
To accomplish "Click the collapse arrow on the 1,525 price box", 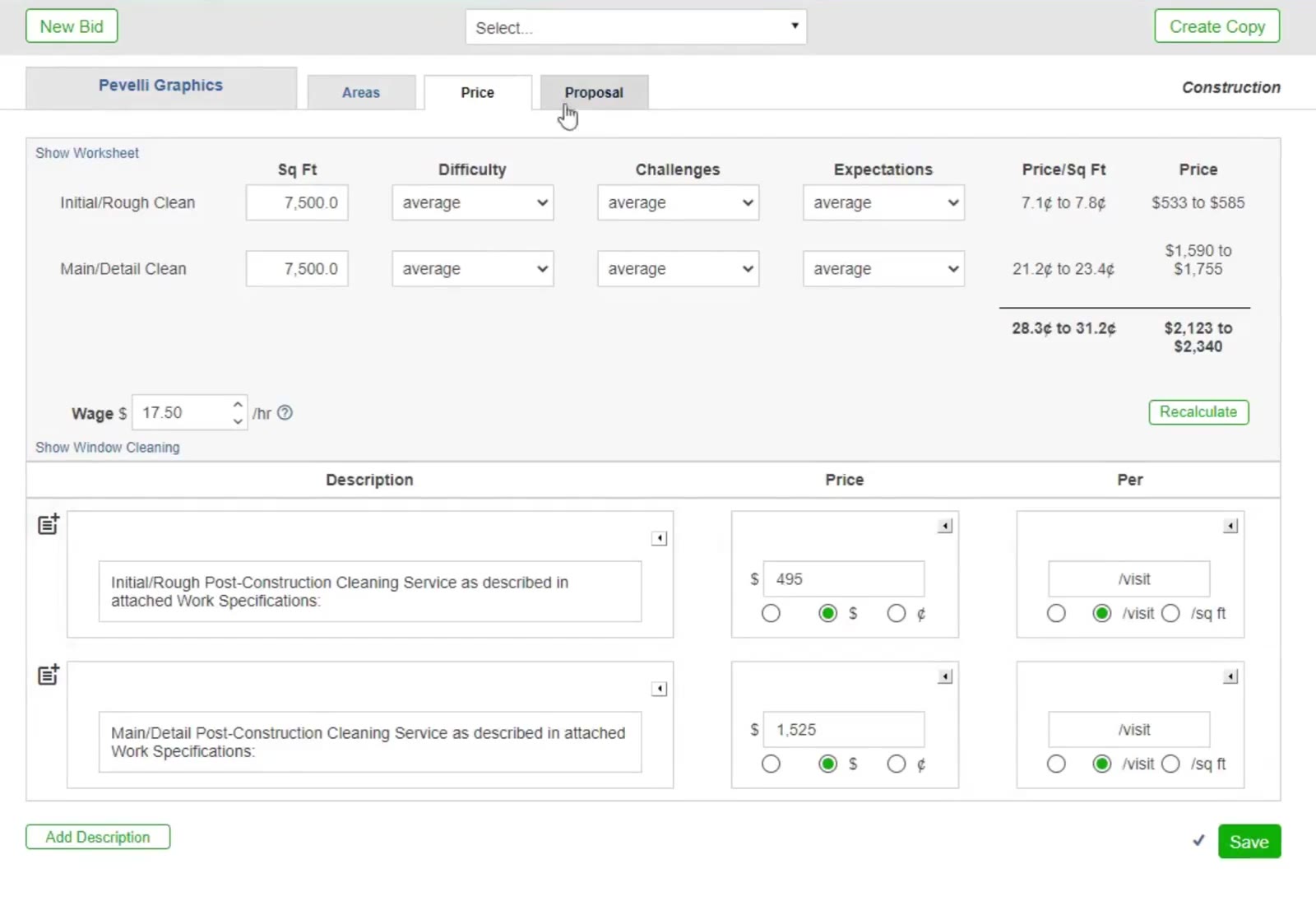I will [x=945, y=676].
